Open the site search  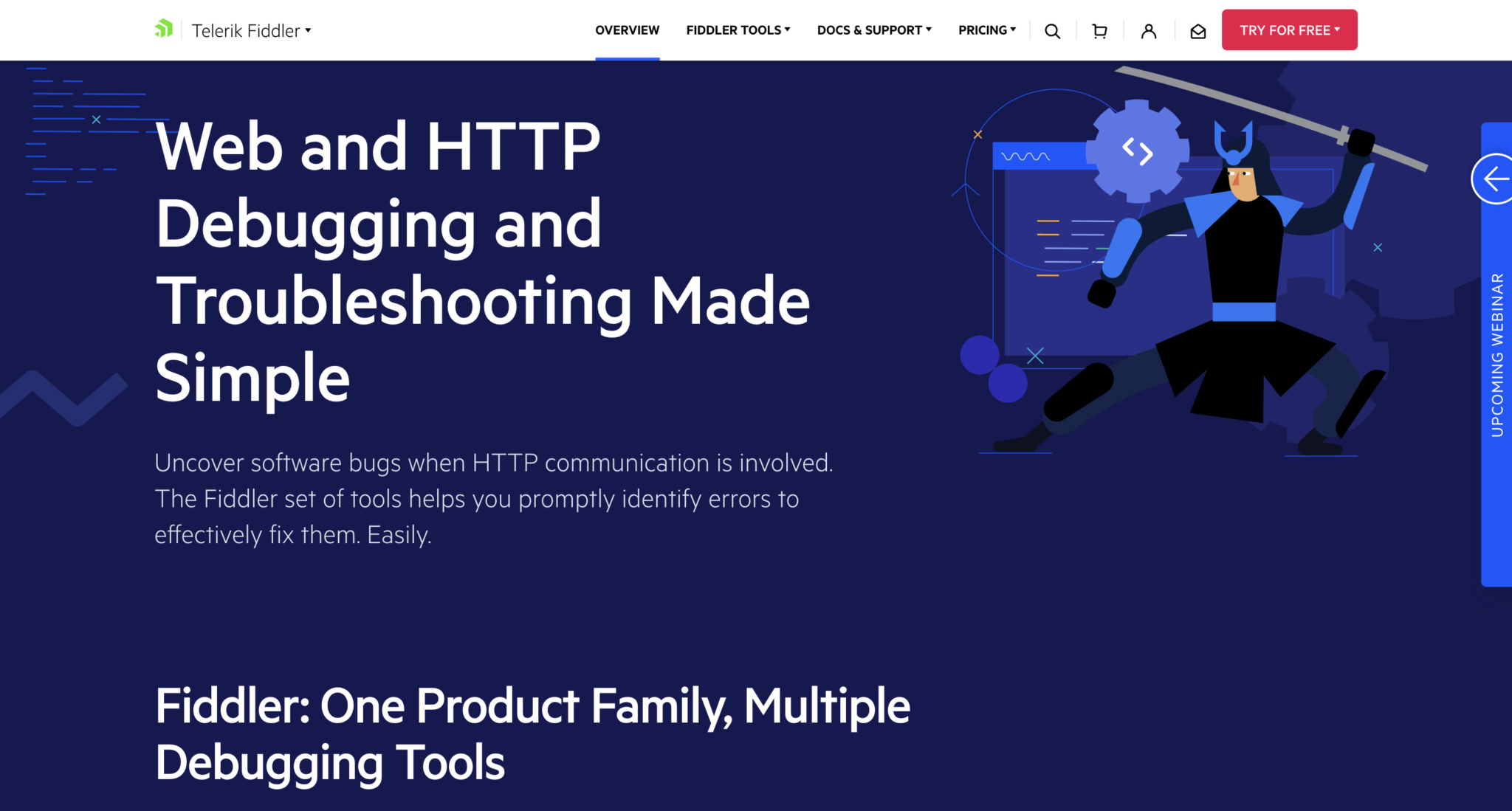(1051, 30)
